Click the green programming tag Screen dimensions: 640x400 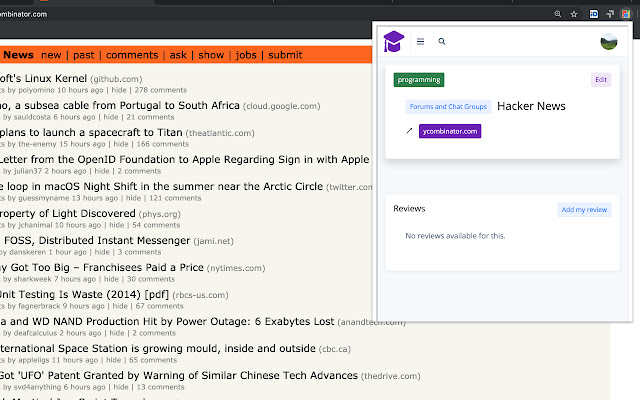(x=419, y=80)
